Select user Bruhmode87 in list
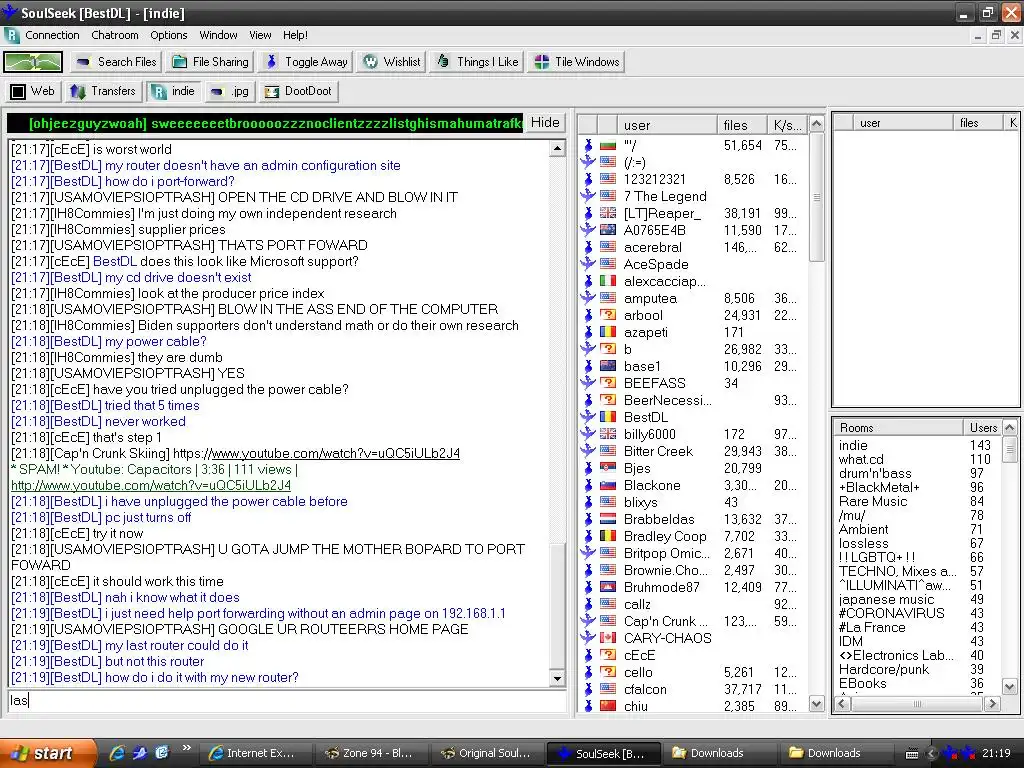The width and height of the screenshot is (1024, 768). pos(662,587)
